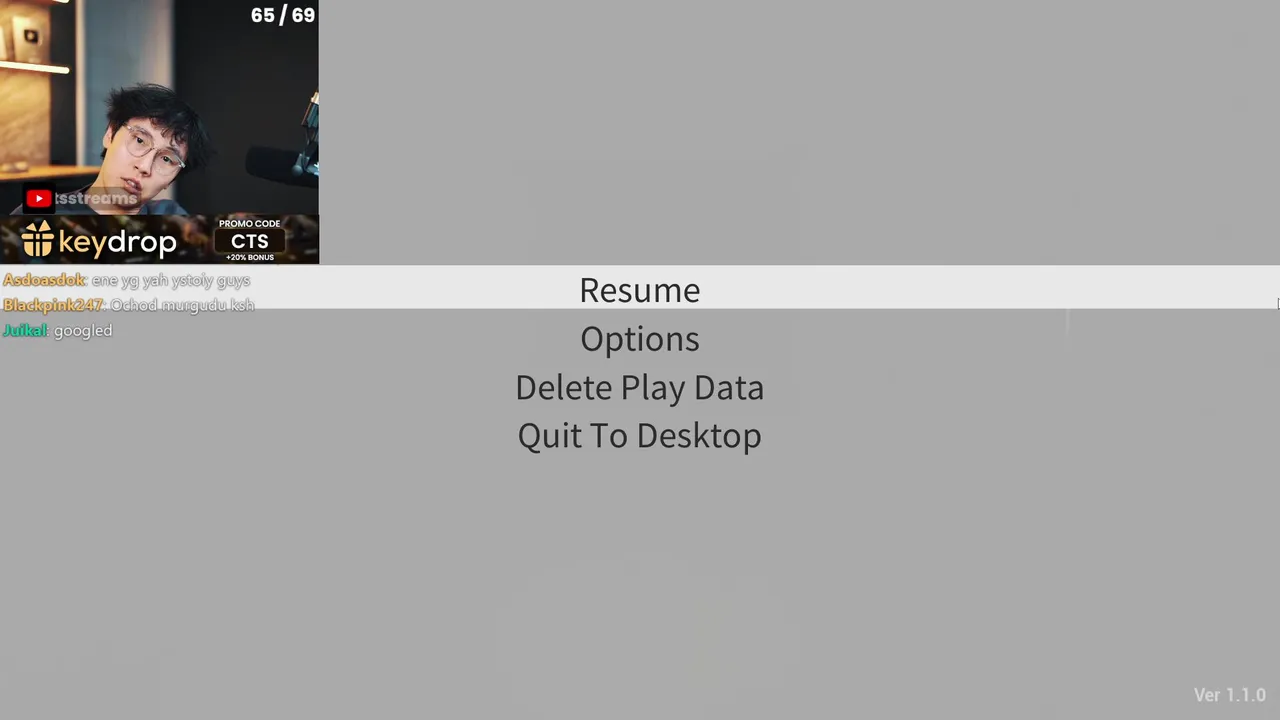Viewport: 1280px width, 720px height.
Task: Click the "Ochod murgudu ksh" chat message
Action: tap(182, 305)
